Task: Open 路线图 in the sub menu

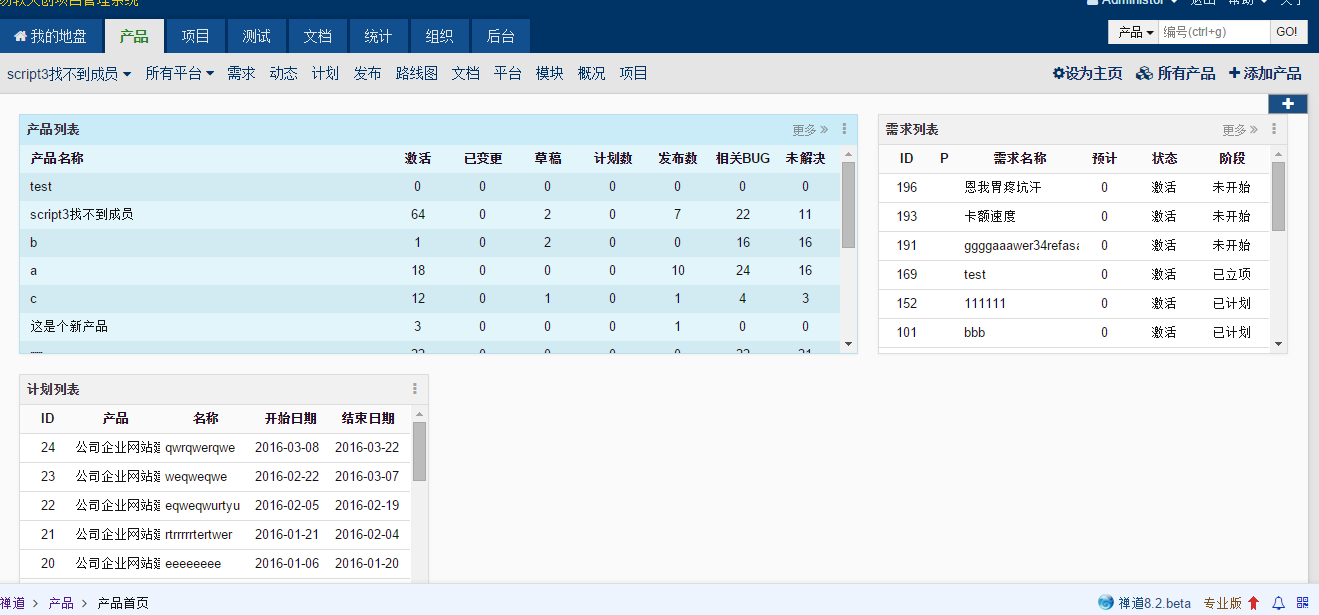Action: pos(417,73)
